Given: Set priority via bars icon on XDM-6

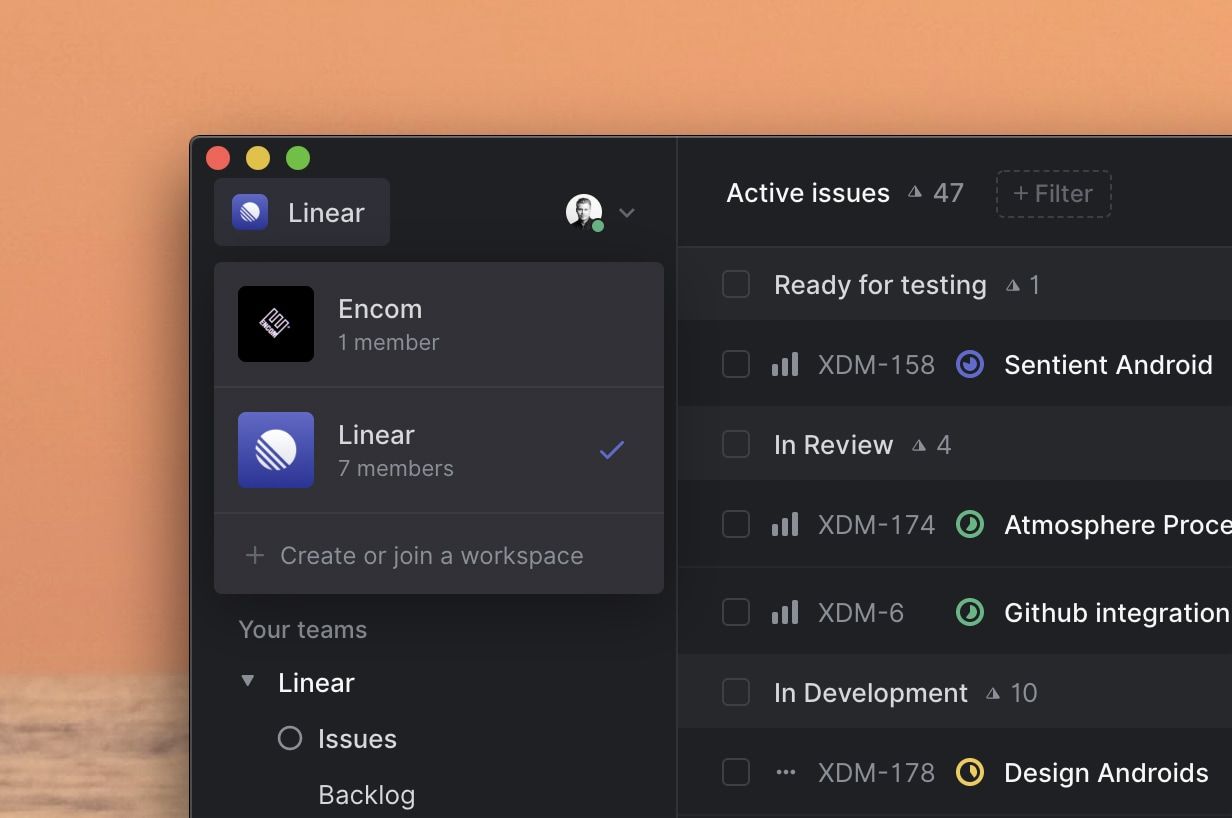Looking at the screenshot, I should pyautogui.click(x=785, y=612).
